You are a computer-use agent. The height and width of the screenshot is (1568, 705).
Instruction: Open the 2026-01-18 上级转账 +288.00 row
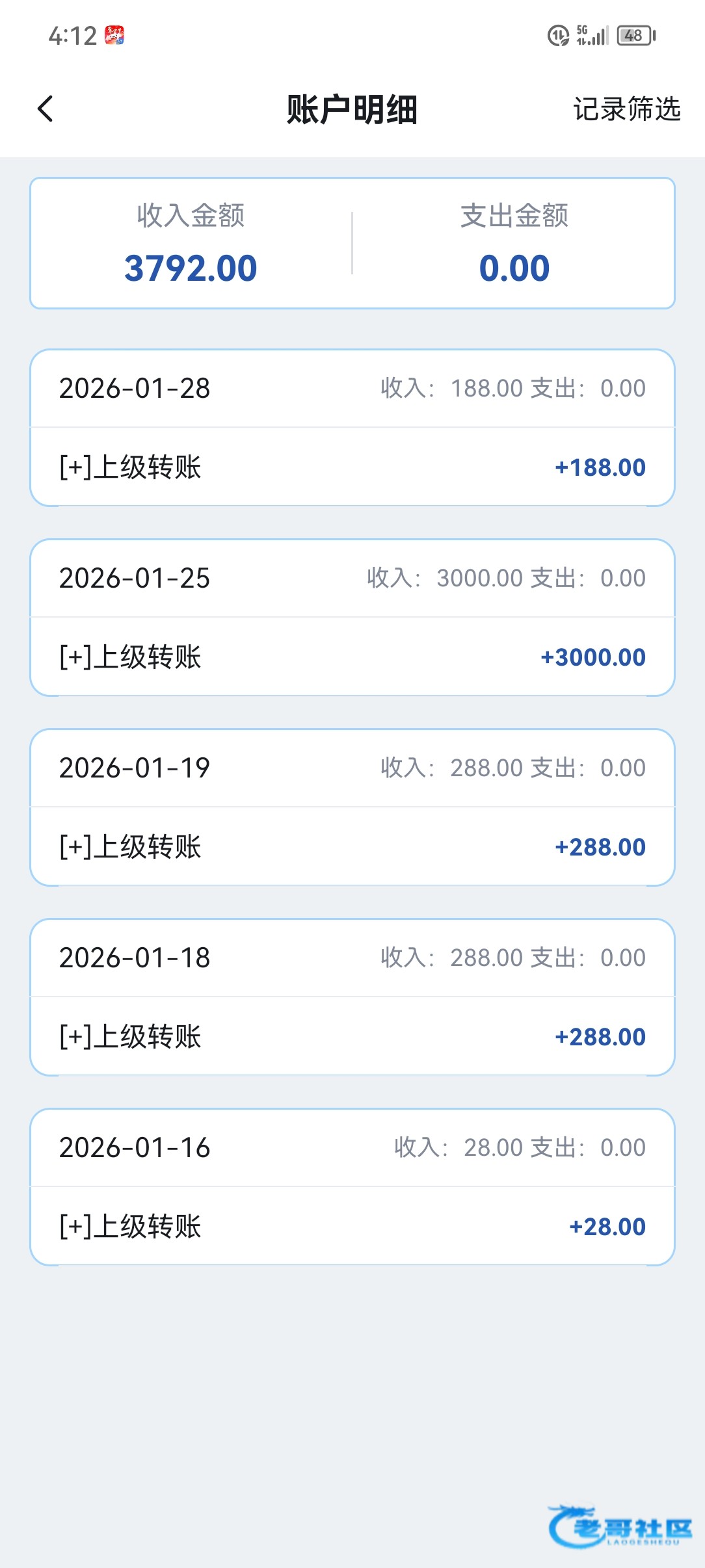click(352, 1036)
